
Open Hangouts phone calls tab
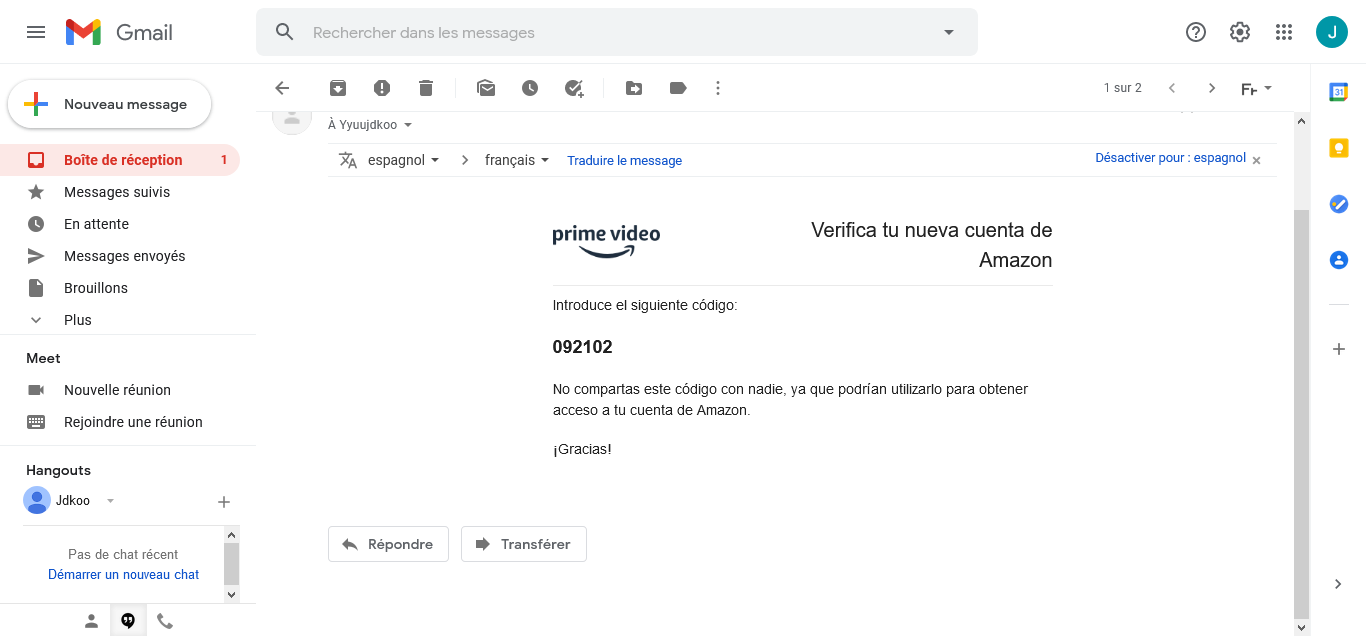pyautogui.click(x=165, y=621)
